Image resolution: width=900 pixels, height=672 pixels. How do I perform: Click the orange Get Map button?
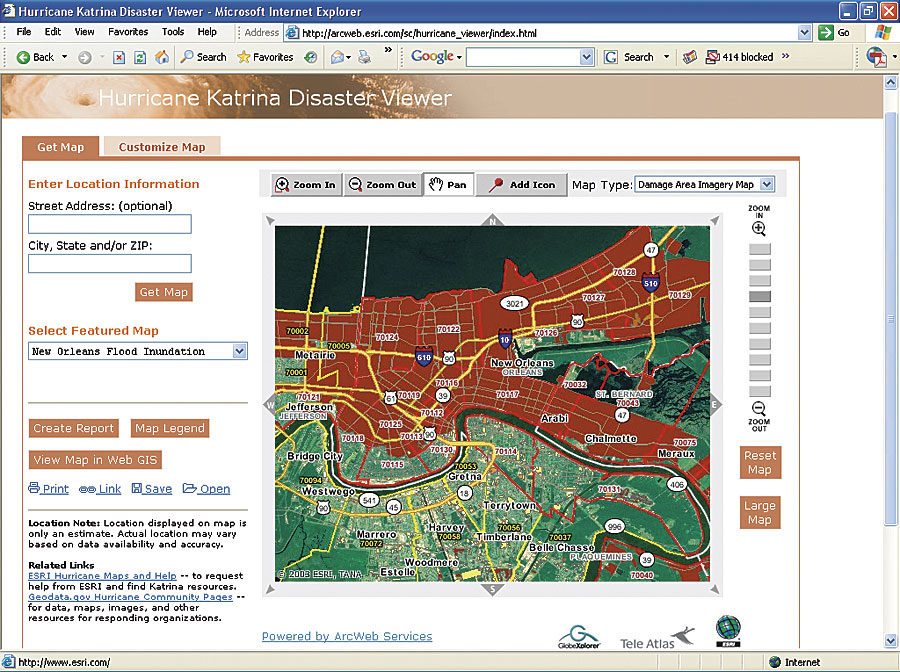[164, 292]
